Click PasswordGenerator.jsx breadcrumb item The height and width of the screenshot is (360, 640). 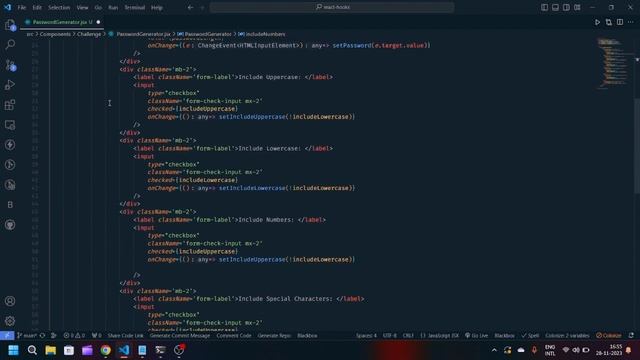click(140, 34)
